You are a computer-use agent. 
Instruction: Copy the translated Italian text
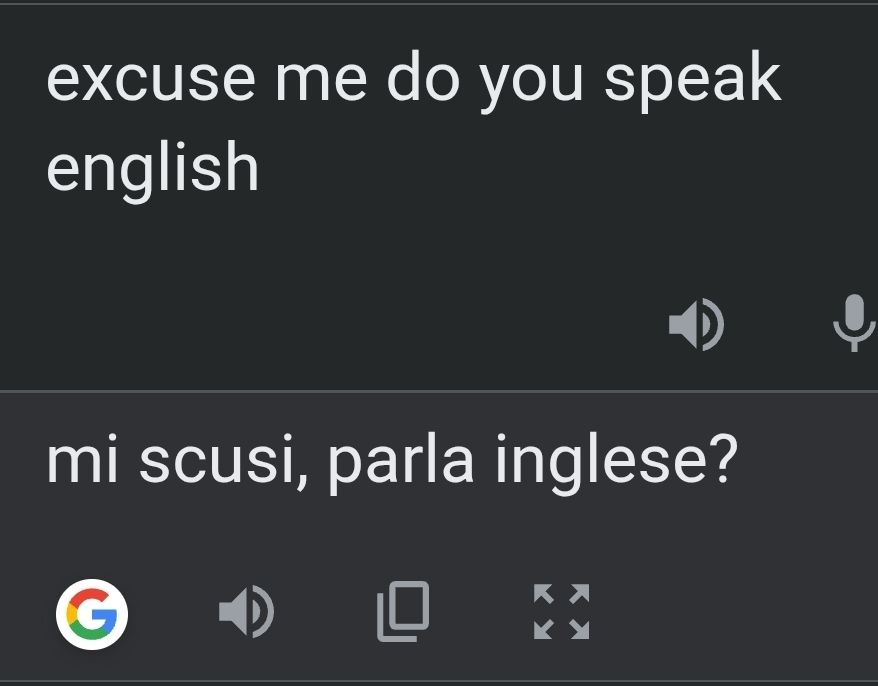403,611
